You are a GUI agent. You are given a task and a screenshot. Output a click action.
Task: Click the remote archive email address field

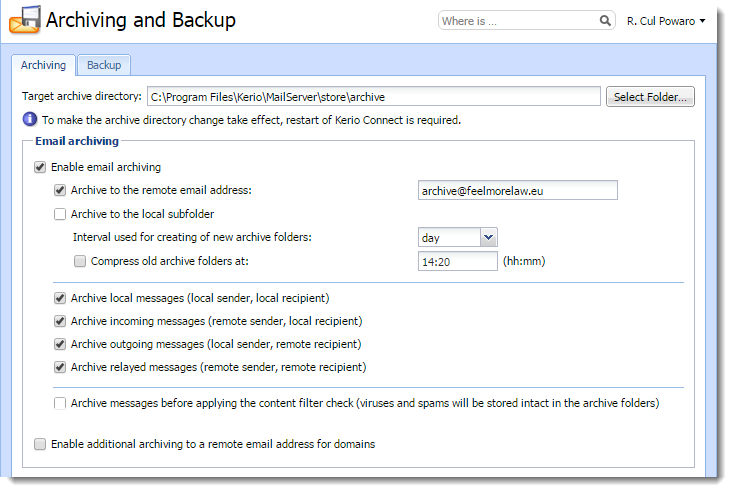518,190
